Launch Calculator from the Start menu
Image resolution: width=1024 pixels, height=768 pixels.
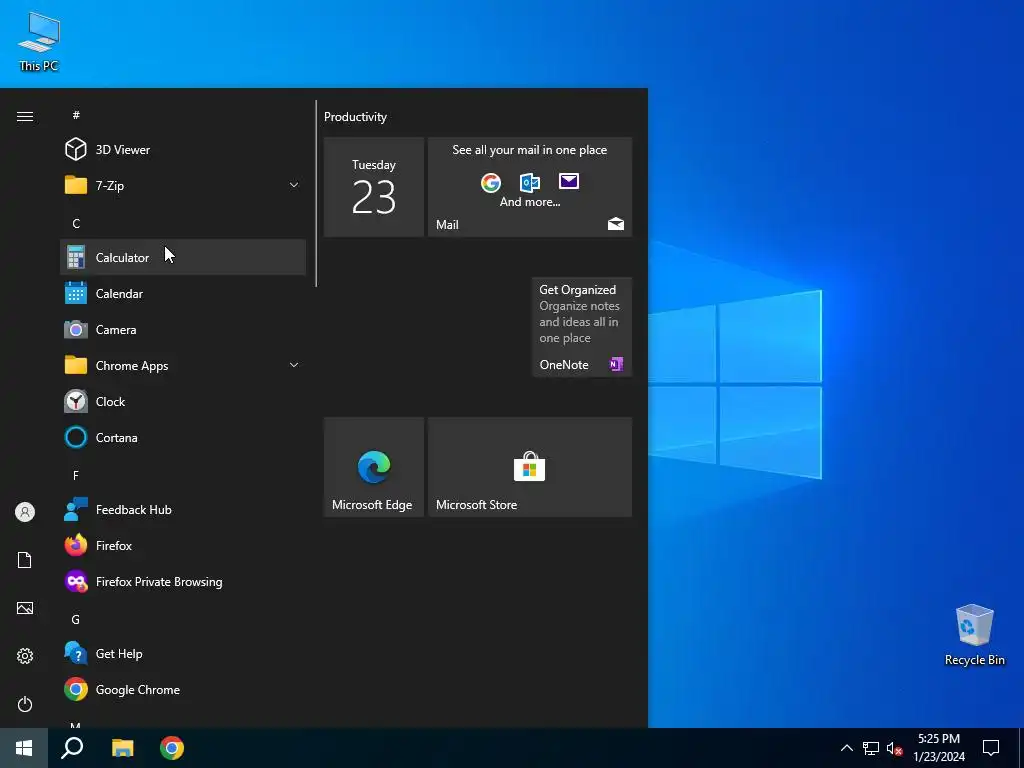(183, 257)
